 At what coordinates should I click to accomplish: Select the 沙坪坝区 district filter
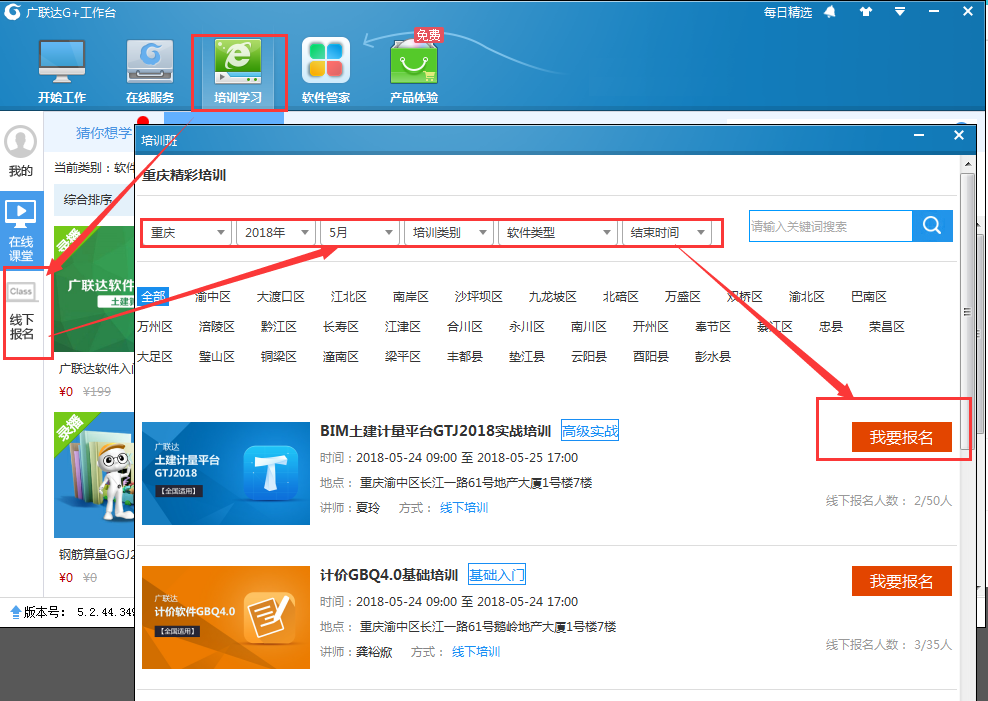[479, 297]
